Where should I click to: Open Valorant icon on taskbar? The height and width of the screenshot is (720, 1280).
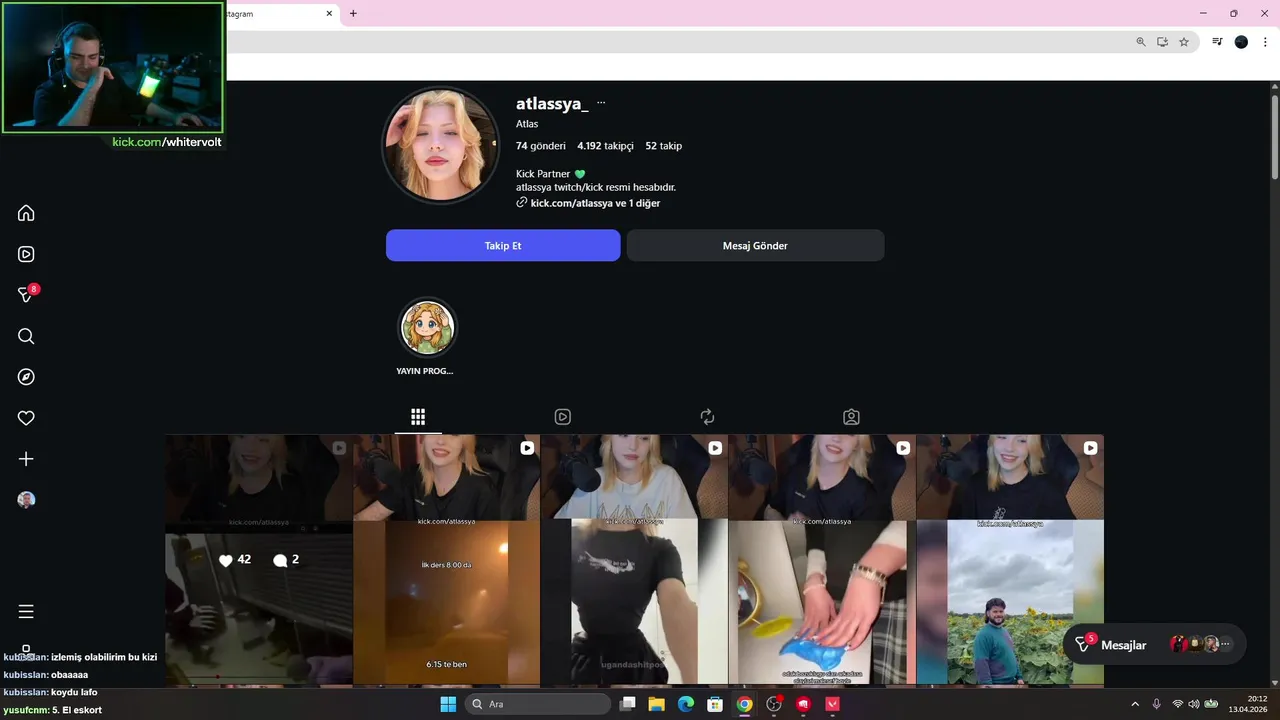[832, 704]
